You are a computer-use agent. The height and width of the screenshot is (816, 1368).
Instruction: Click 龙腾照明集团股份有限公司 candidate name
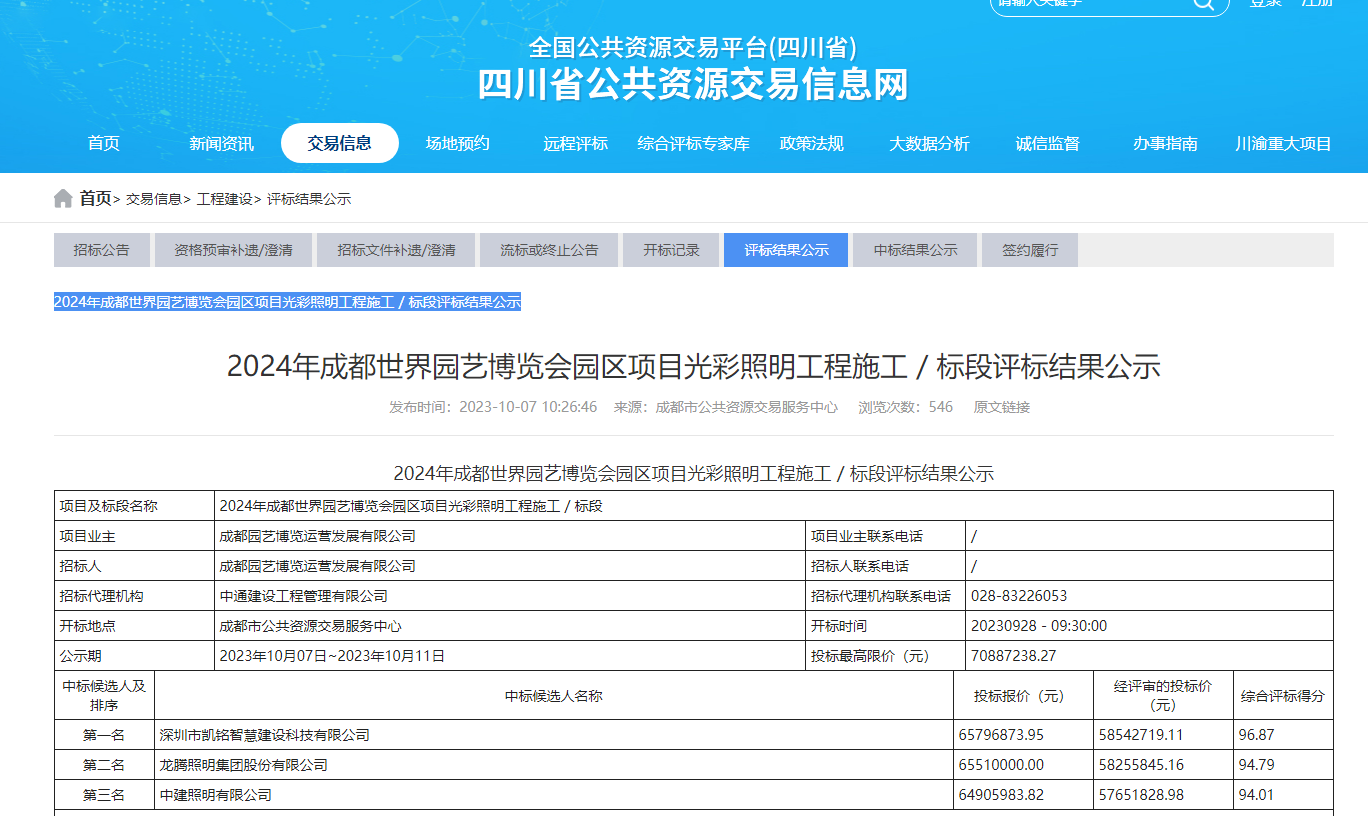[244, 765]
